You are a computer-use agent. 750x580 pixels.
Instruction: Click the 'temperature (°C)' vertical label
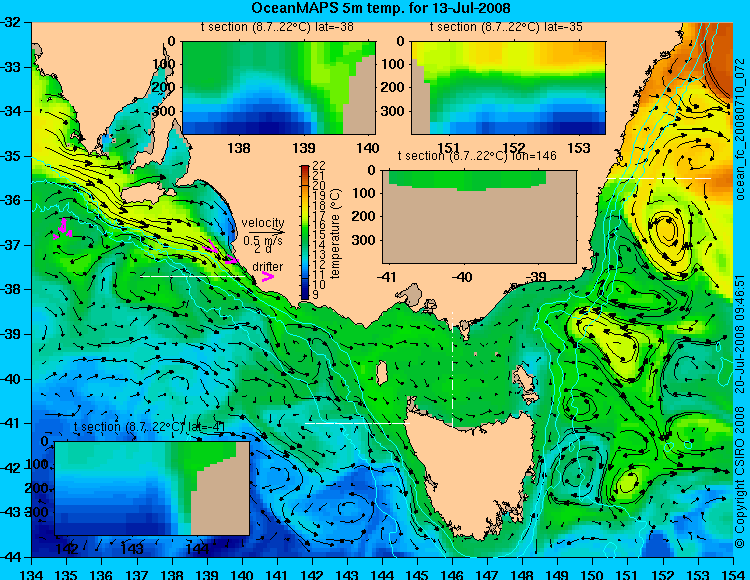tap(335, 233)
